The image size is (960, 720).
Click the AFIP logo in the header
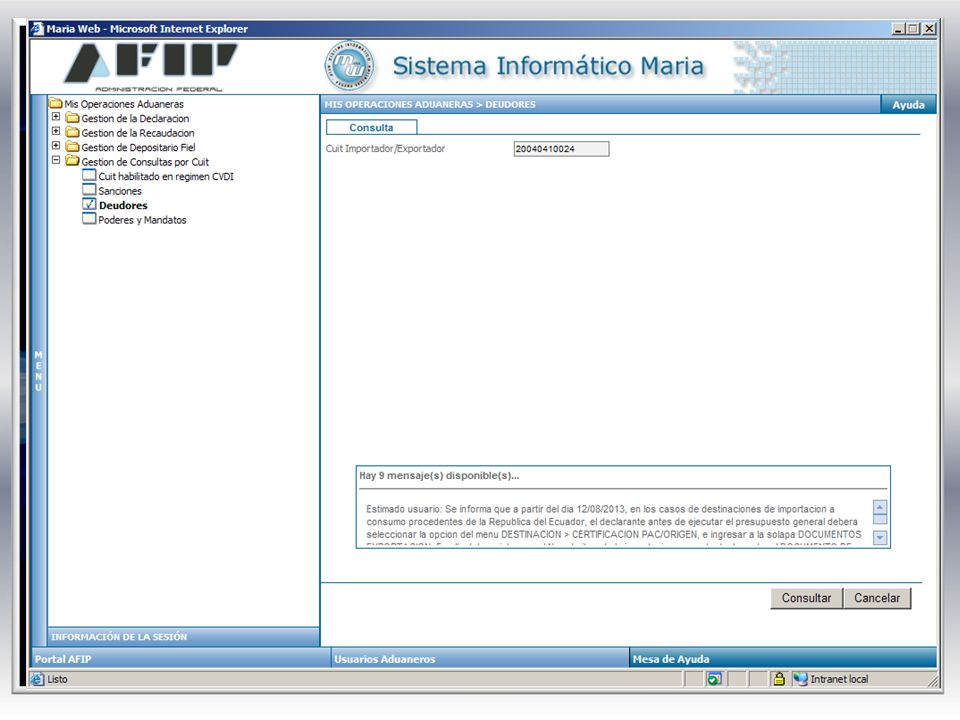[150, 67]
